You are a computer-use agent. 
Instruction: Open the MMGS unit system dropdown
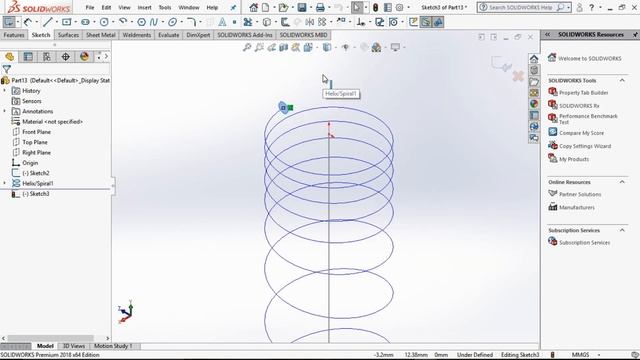(x=598, y=355)
